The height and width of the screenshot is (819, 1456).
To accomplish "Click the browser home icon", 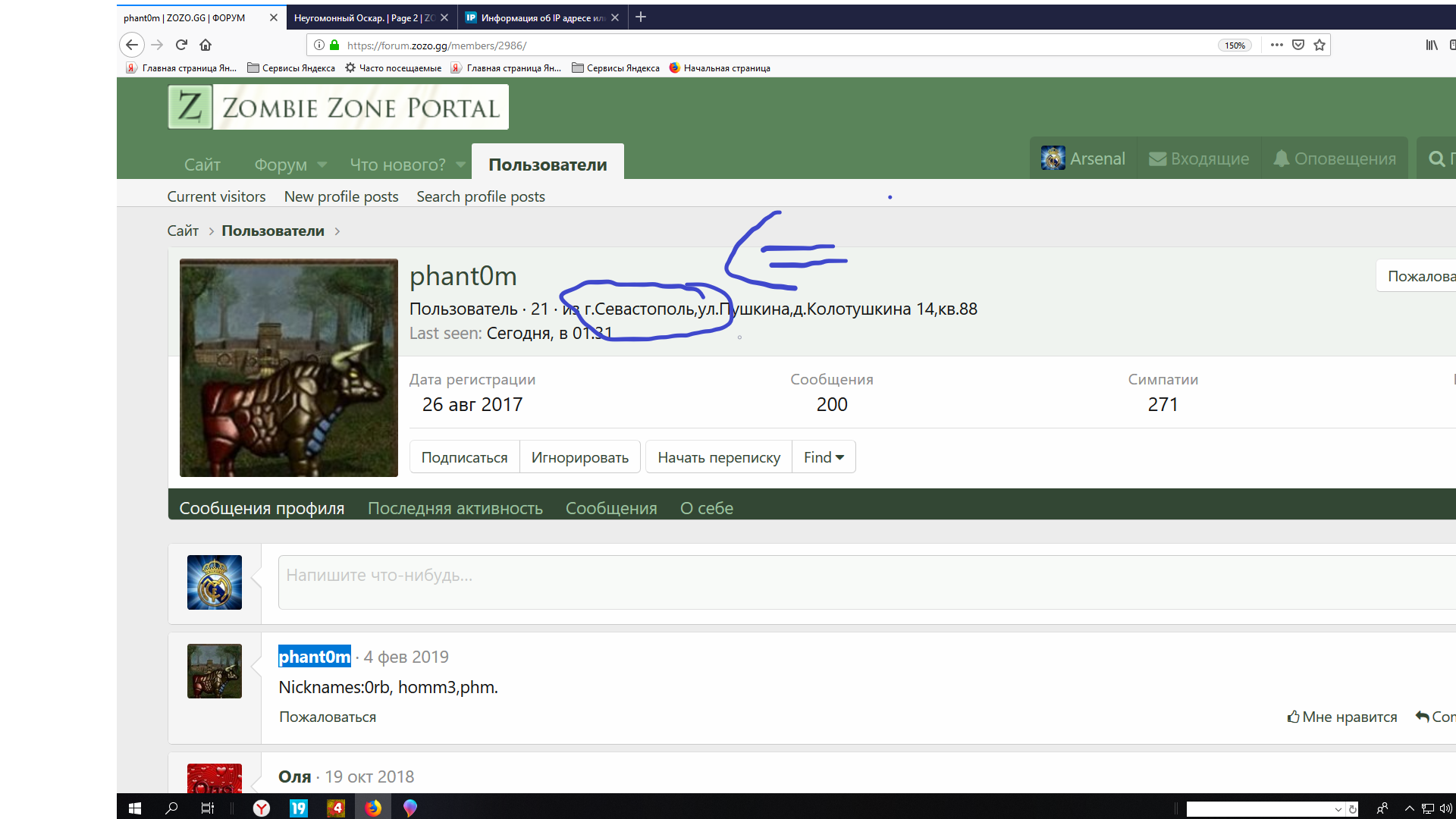I will tap(206, 45).
